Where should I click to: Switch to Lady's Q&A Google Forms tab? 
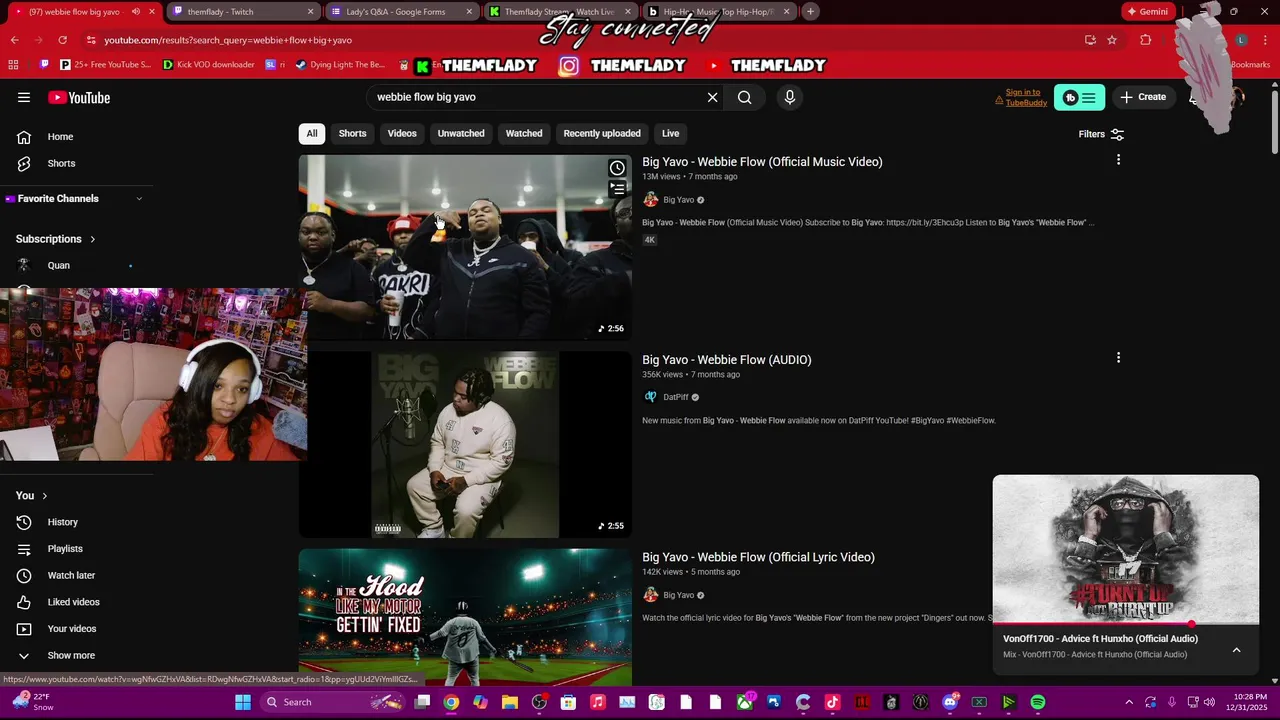400,12
